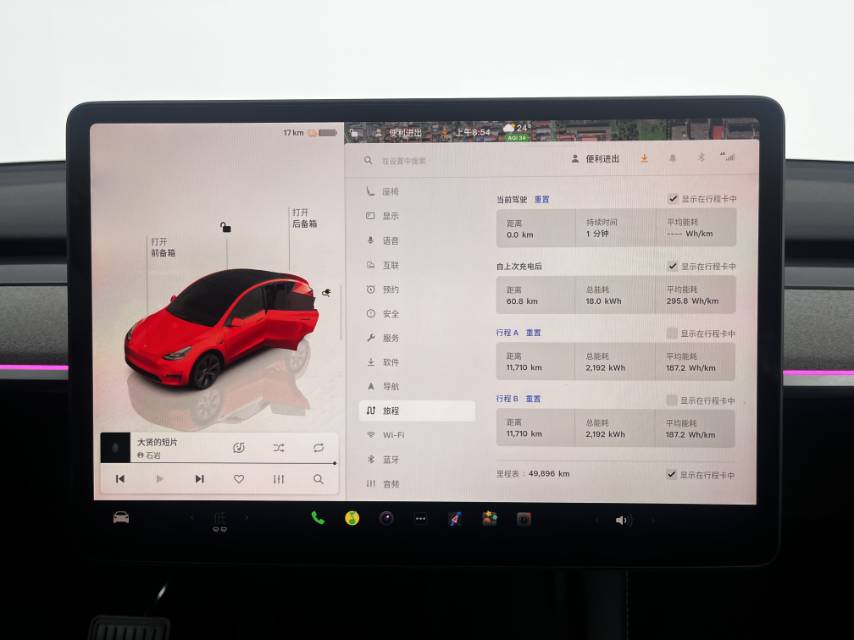The width and height of the screenshot is (854, 640).
Task: Tap the Bluetooth icon in settings header
Action: 701,157
